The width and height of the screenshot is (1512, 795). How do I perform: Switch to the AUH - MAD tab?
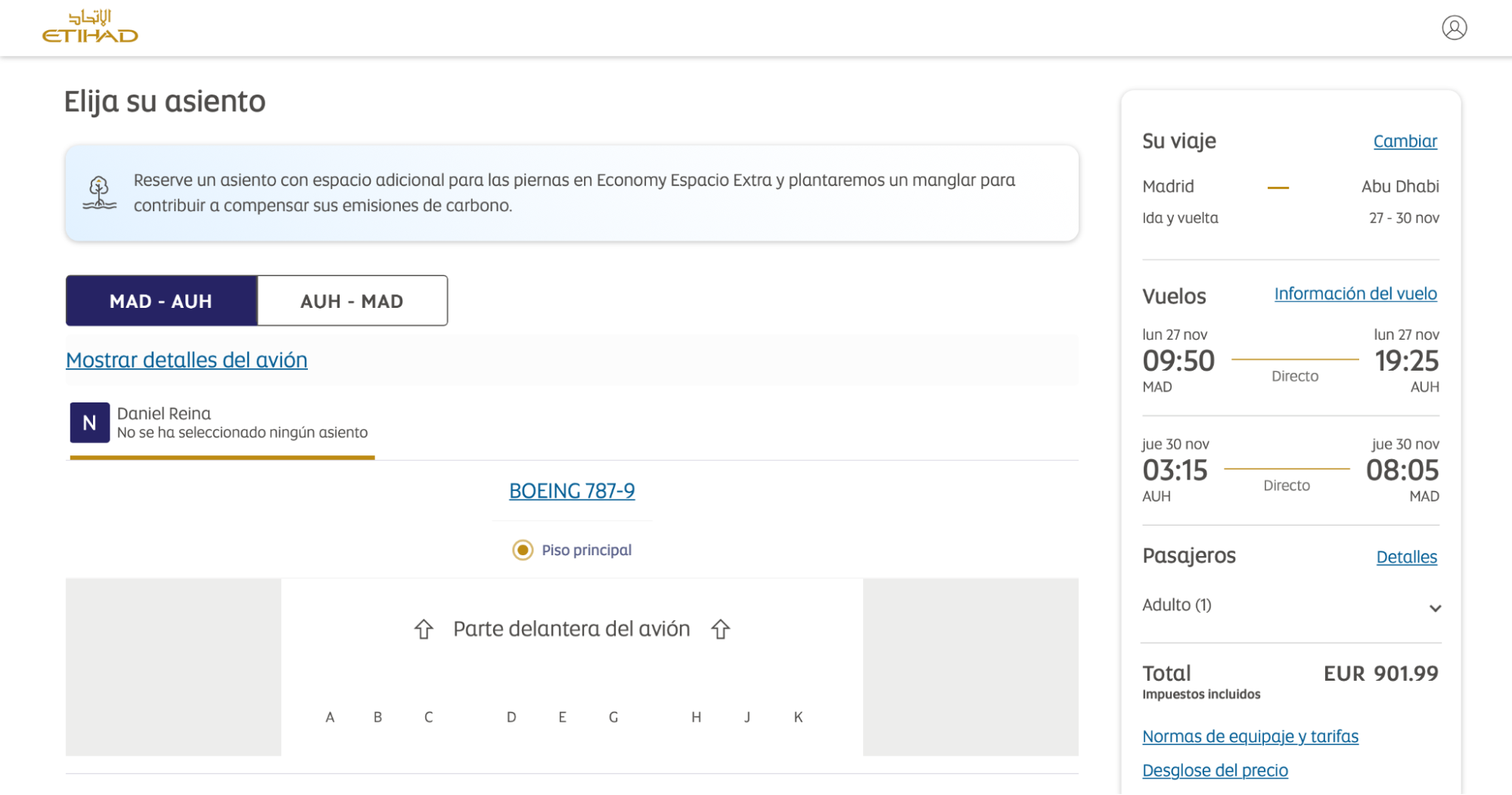tap(352, 301)
